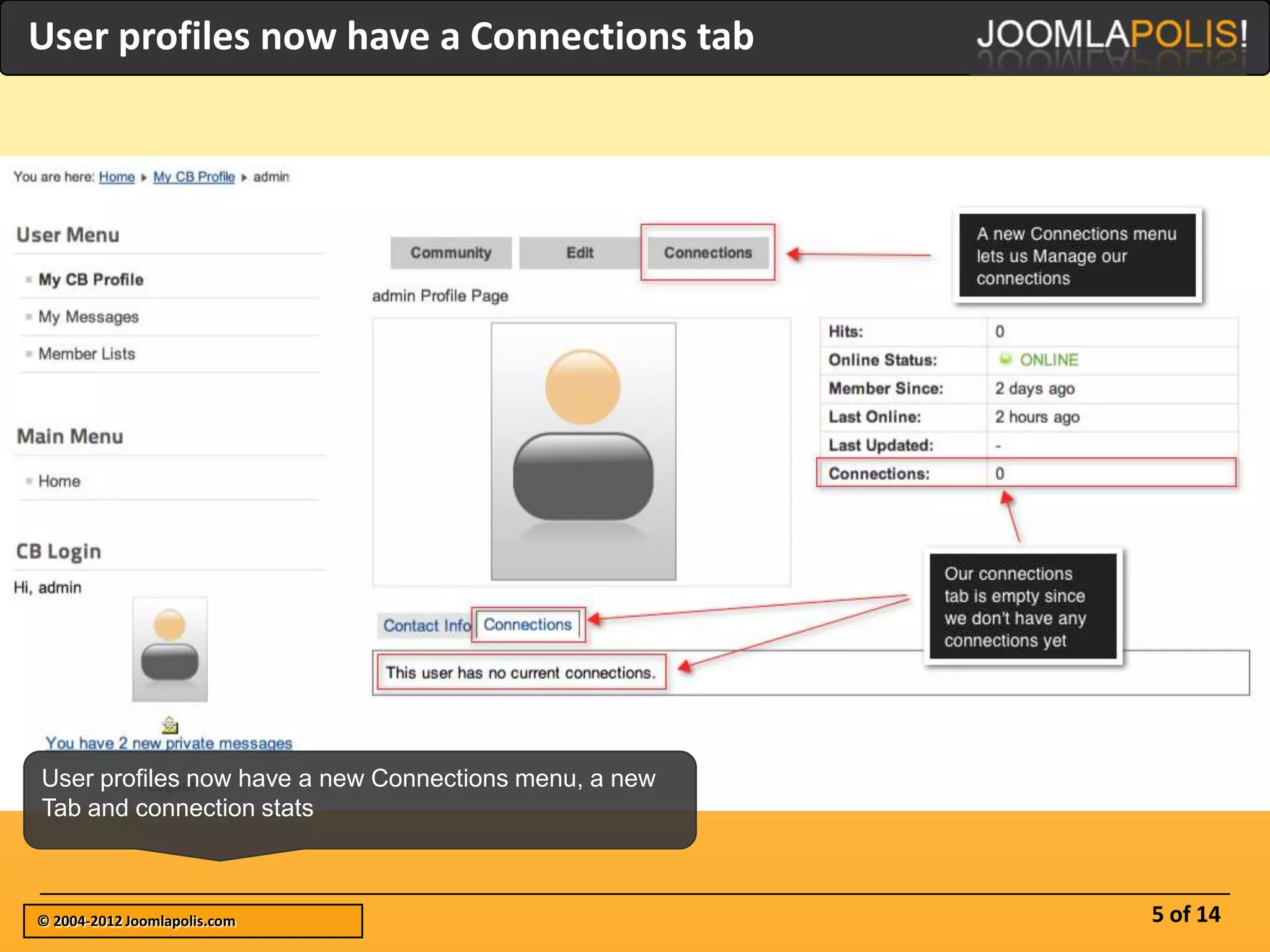Click the Main Menu heading
This screenshot has height=952, width=1270.
tap(70, 436)
